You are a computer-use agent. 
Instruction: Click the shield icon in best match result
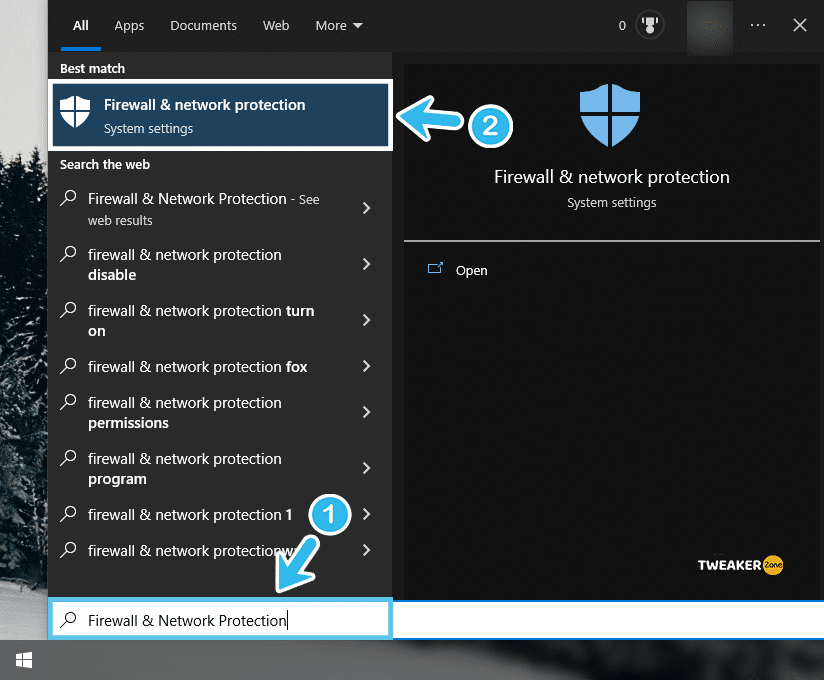click(x=75, y=111)
